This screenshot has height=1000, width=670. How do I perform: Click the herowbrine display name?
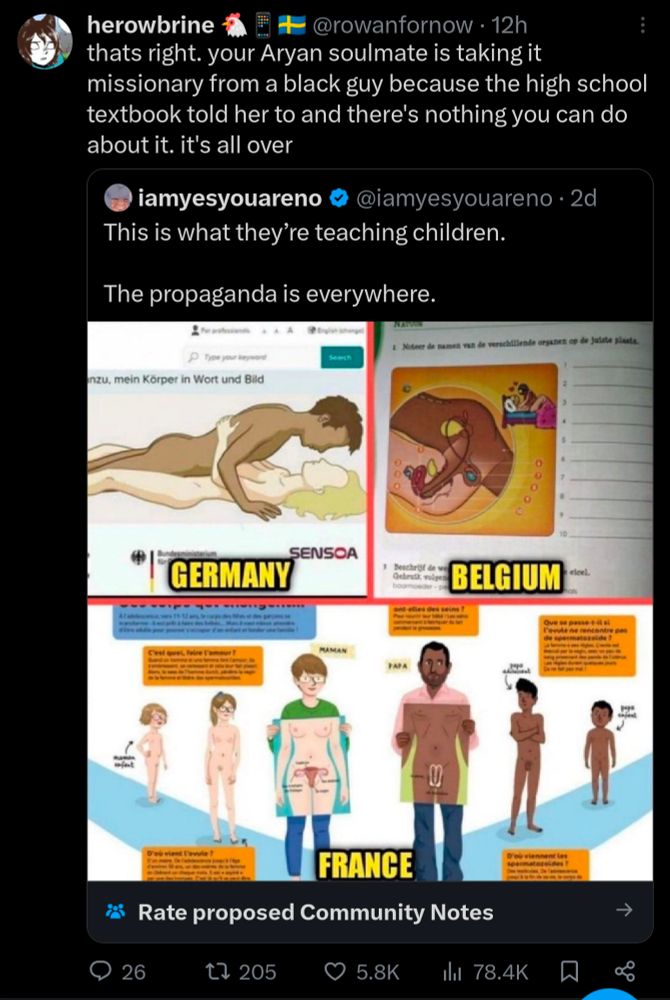click(150, 25)
